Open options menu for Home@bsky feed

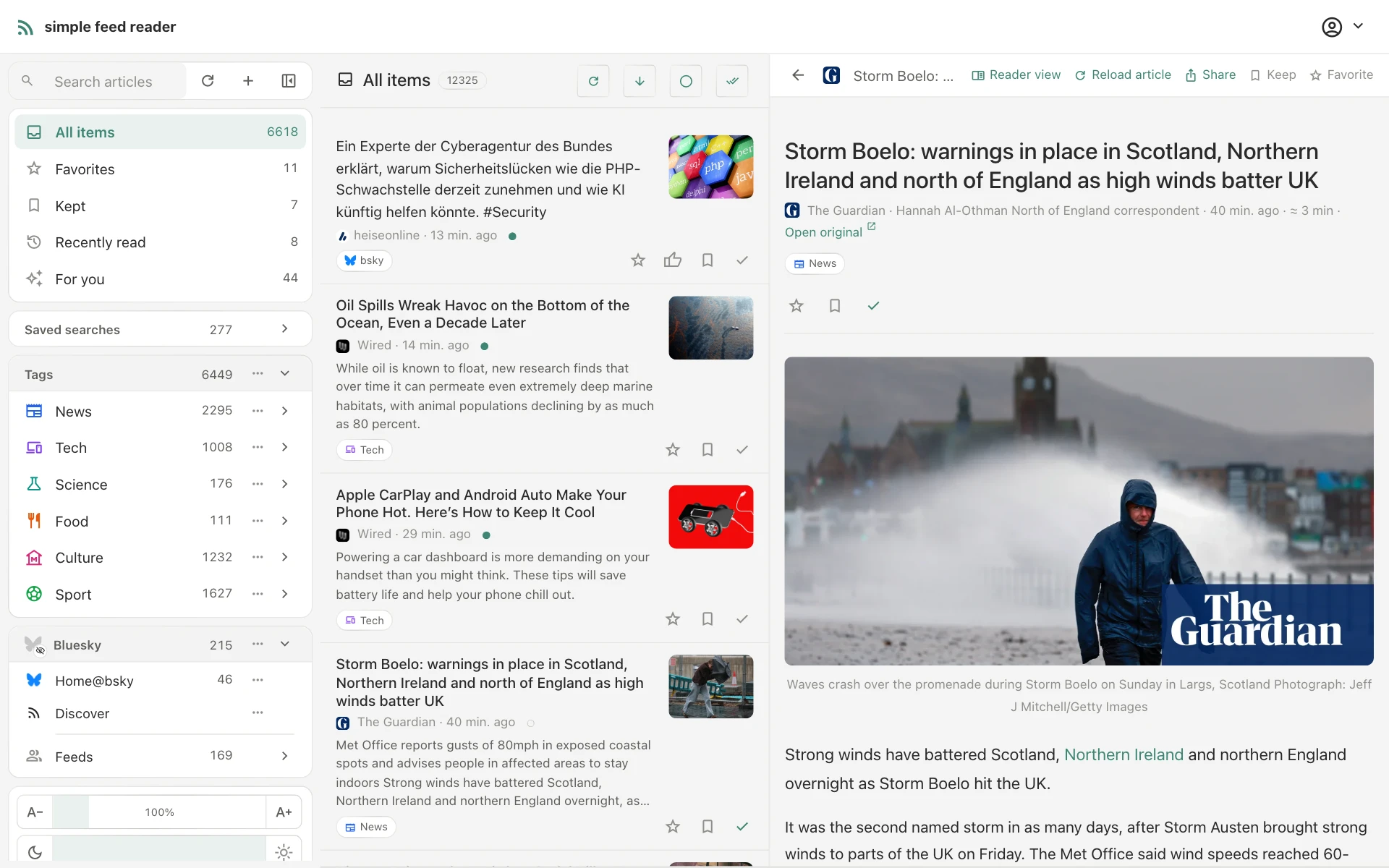tap(258, 680)
